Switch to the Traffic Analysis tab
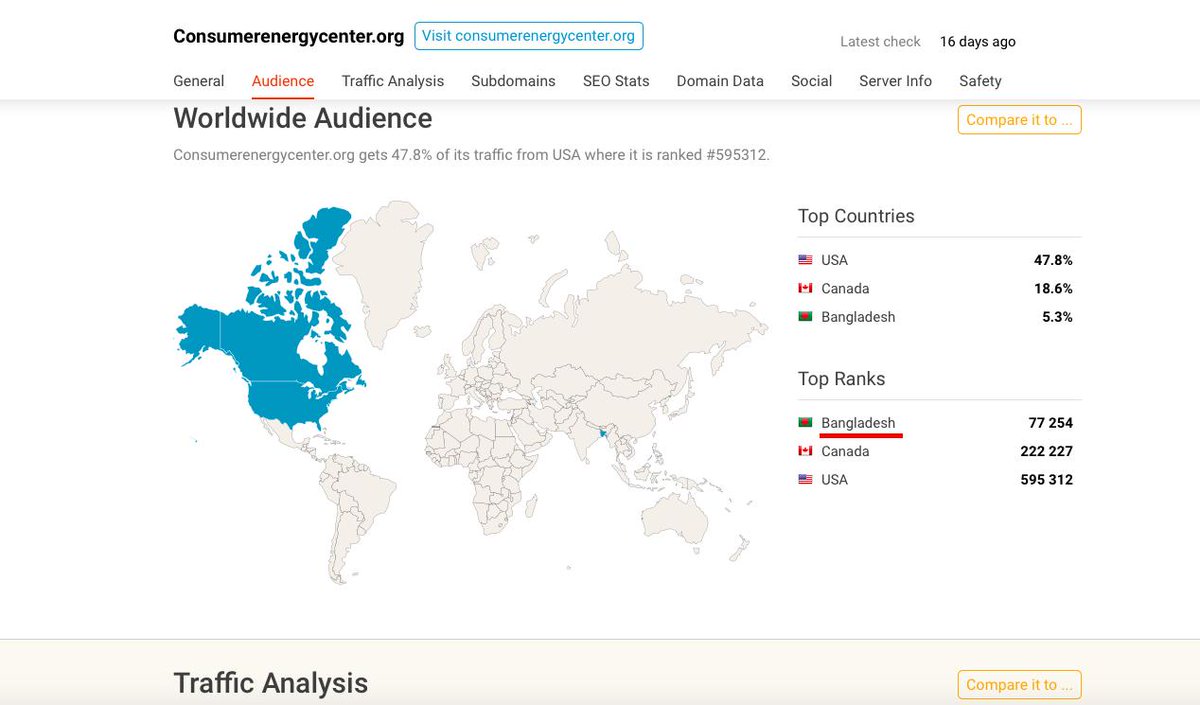This screenshot has width=1200, height=705. 393,81
